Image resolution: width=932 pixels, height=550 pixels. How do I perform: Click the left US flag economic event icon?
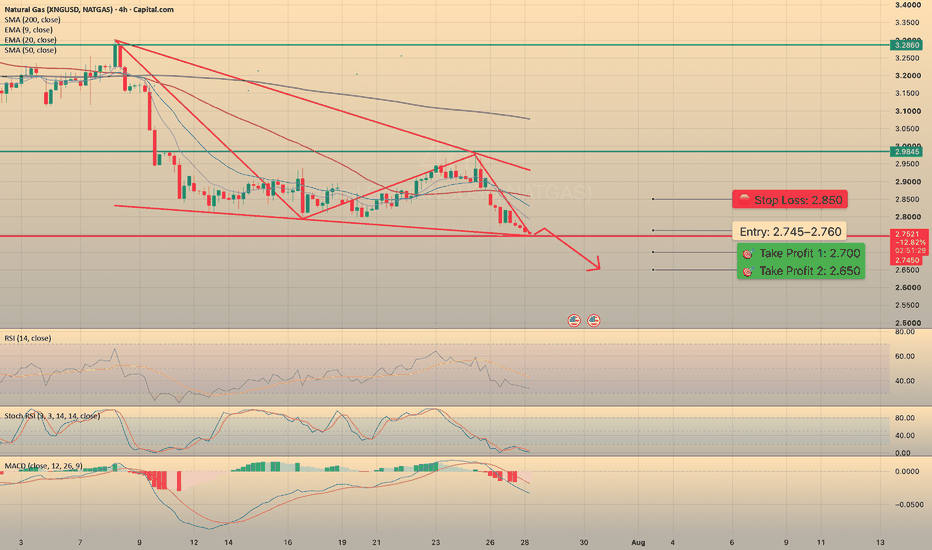[x=574, y=320]
